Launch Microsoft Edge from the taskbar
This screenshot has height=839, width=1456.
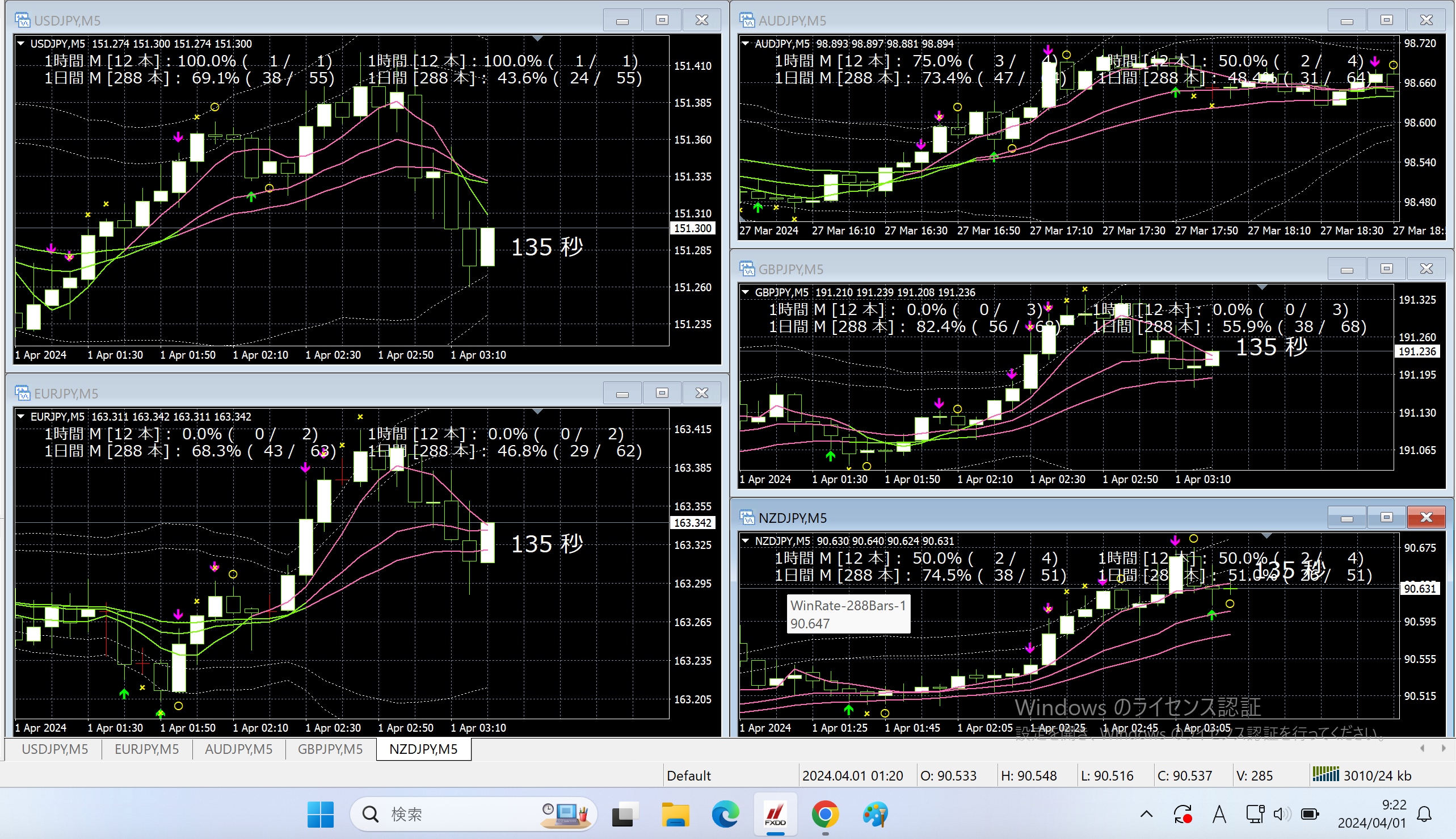725,814
